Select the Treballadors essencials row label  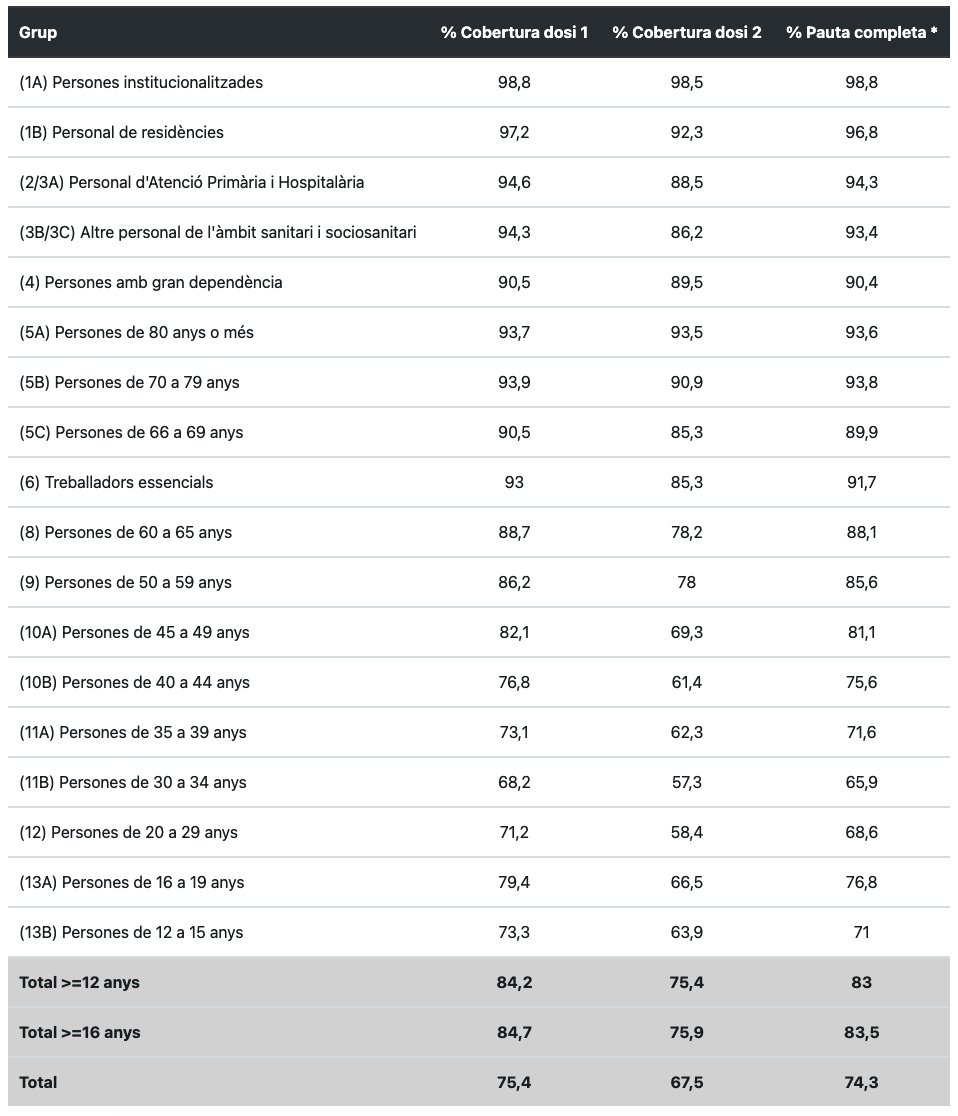(x=116, y=483)
